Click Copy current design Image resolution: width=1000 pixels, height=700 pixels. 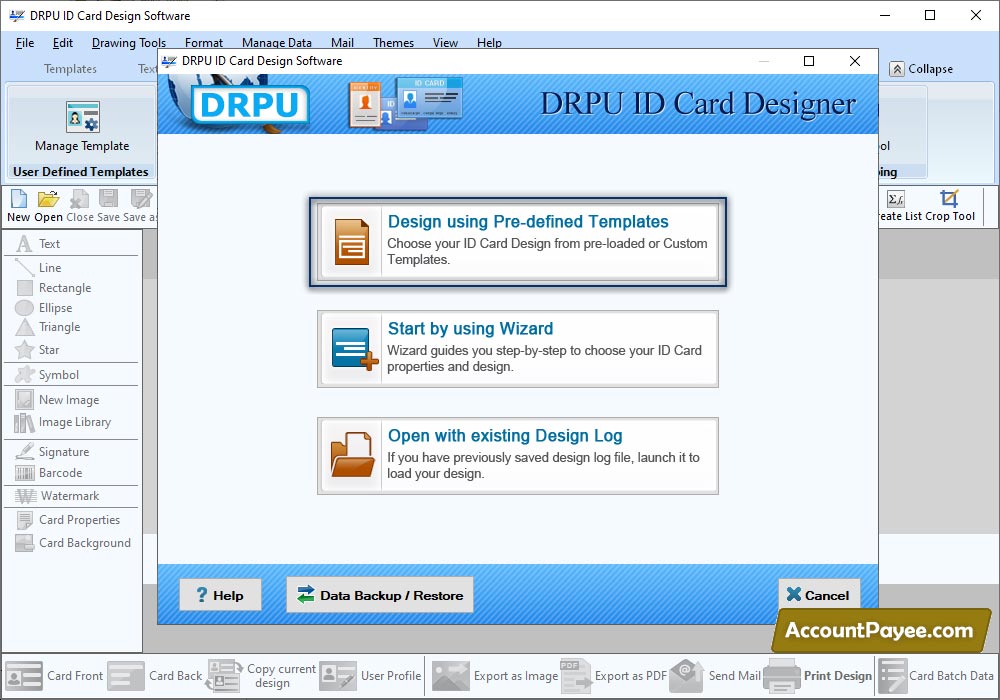(261, 676)
